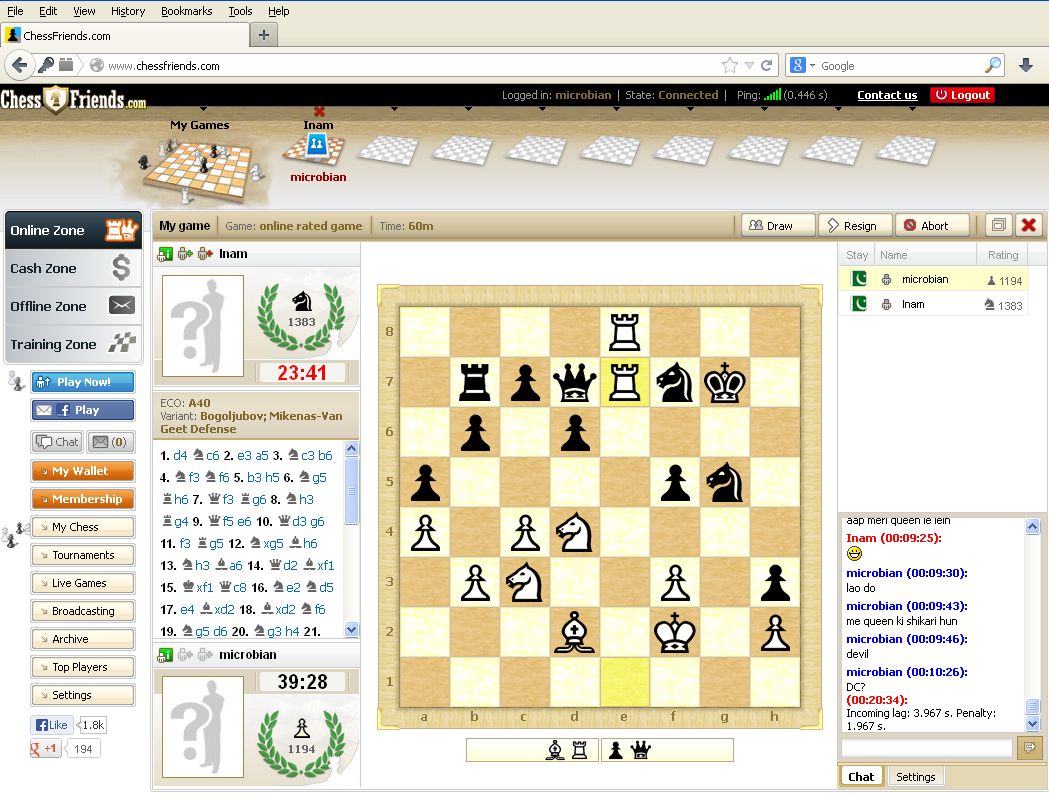
Task: Close Inam game with red X
Action: (319, 111)
